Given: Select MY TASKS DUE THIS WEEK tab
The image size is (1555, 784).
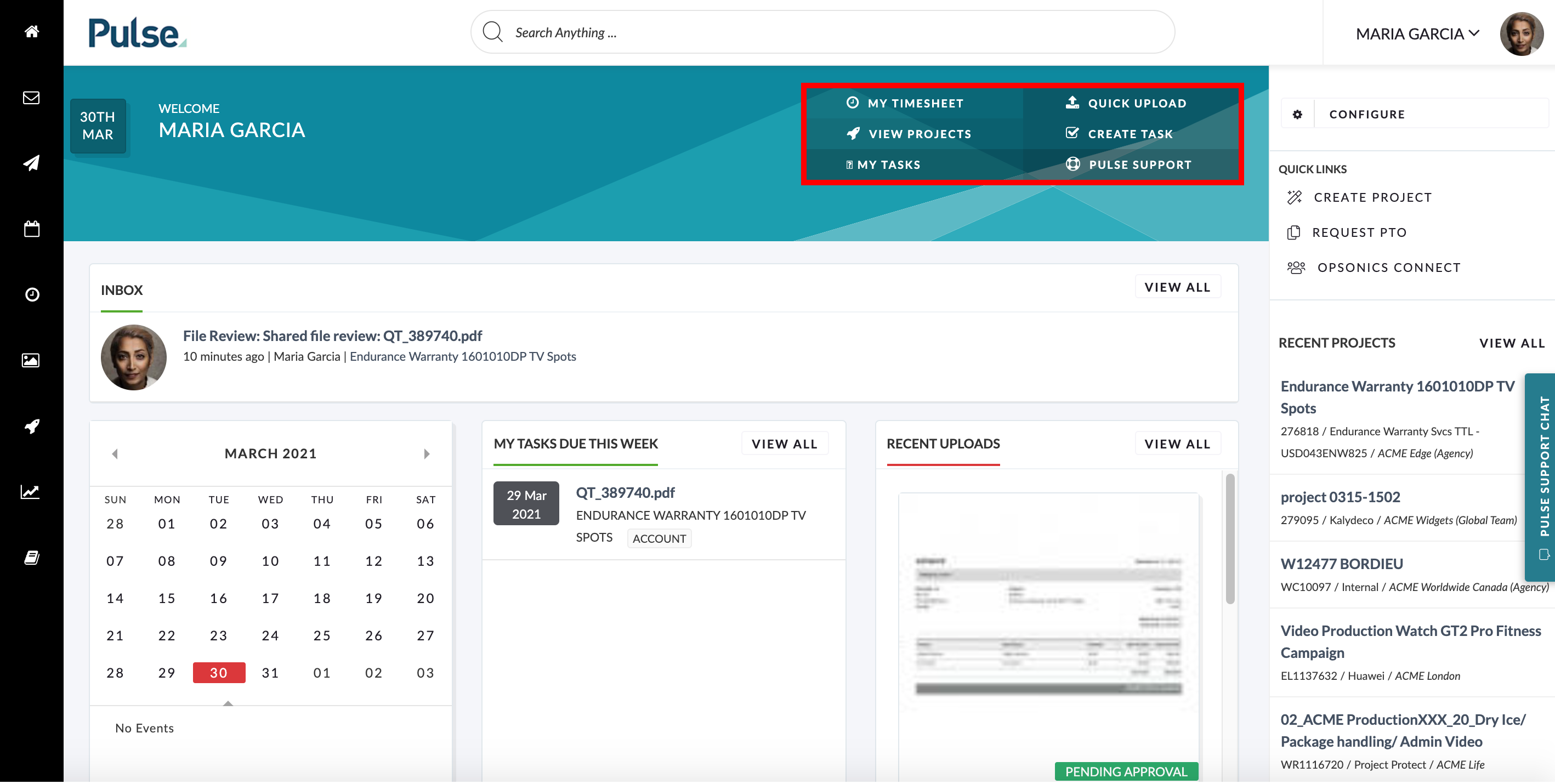Looking at the screenshot, I should tap(575, 444).
